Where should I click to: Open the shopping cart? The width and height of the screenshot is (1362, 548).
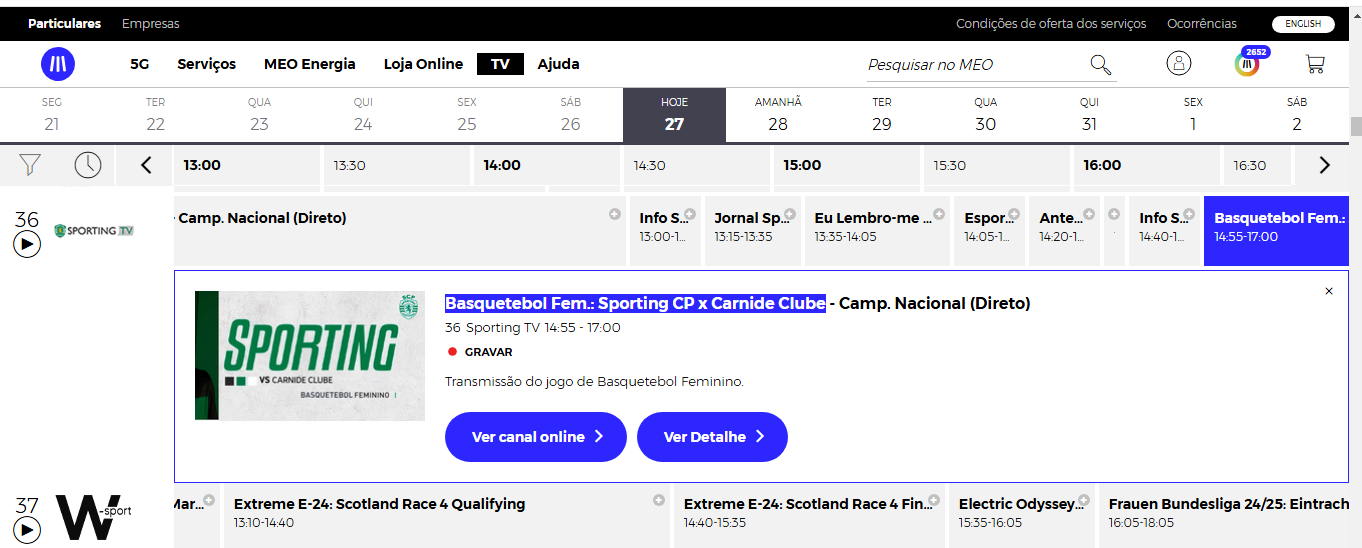click(1315, 64)
